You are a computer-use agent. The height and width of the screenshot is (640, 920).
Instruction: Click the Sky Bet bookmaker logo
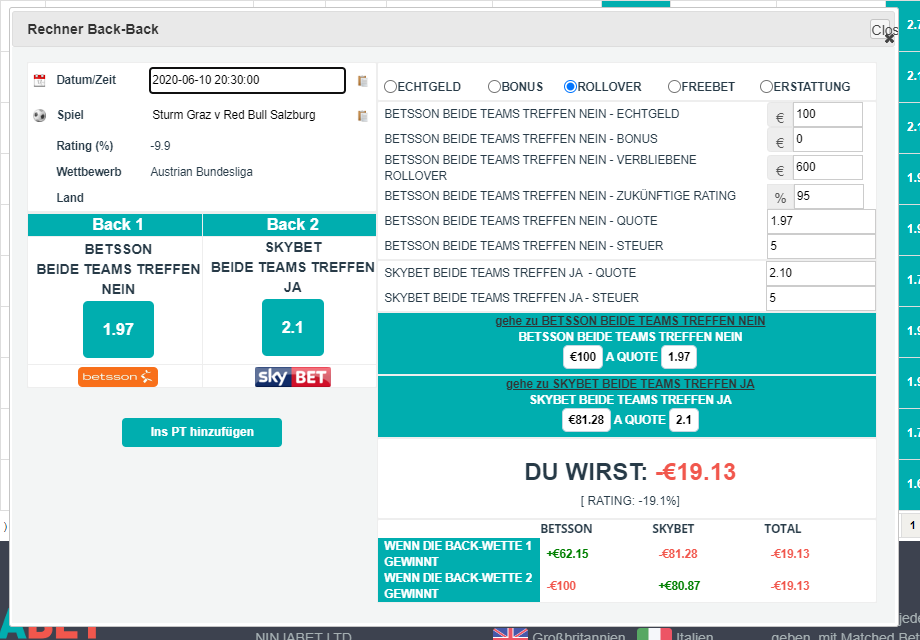pyautogui.click(x=293, y=377)
